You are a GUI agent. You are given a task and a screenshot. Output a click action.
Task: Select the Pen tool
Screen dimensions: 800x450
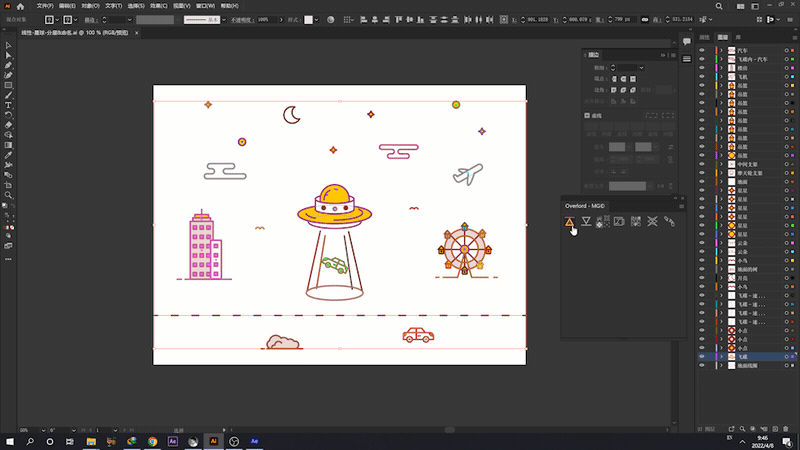coord(8,65)
